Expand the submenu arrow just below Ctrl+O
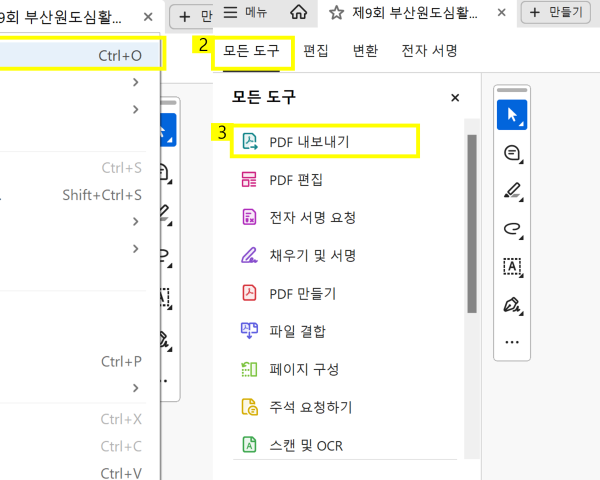Screen dimensions: 600x480 coord(135,82)
